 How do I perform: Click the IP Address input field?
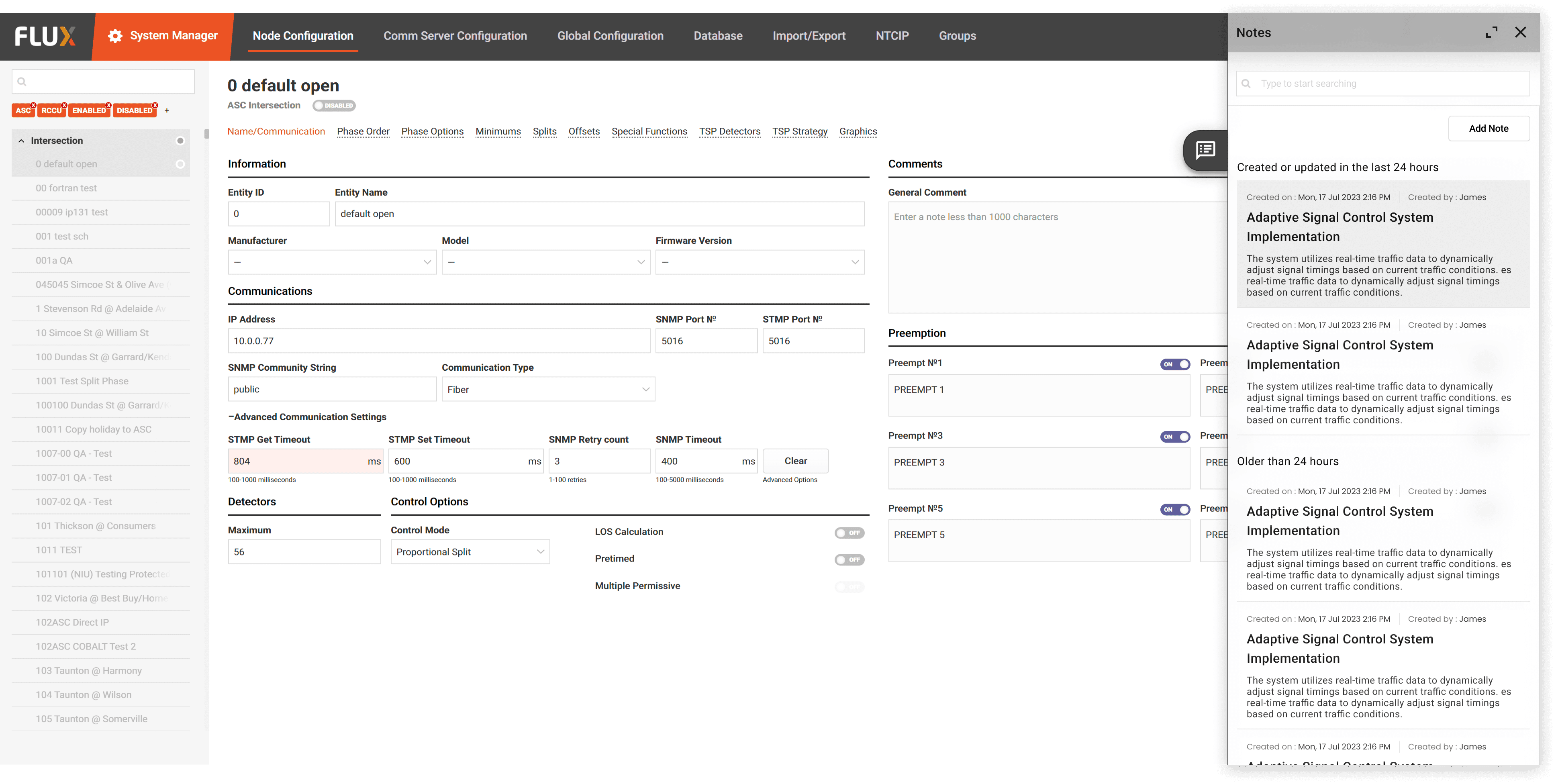pyautogui.click(x=439, y=341)
